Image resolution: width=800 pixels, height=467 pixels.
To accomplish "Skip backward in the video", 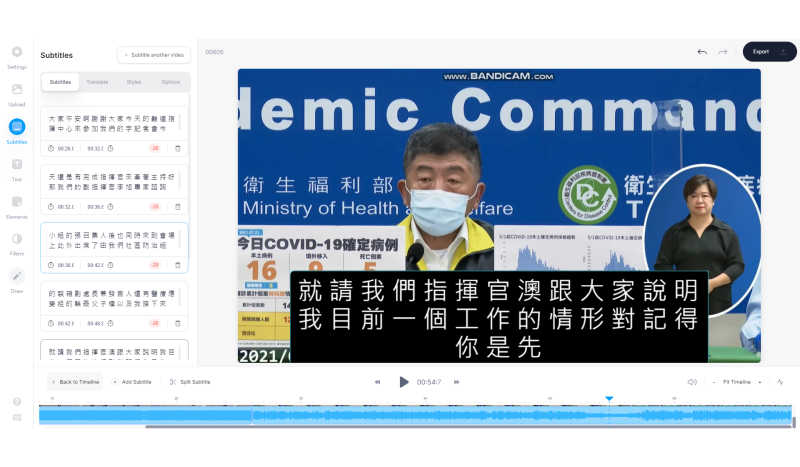I will pos(378,382).
